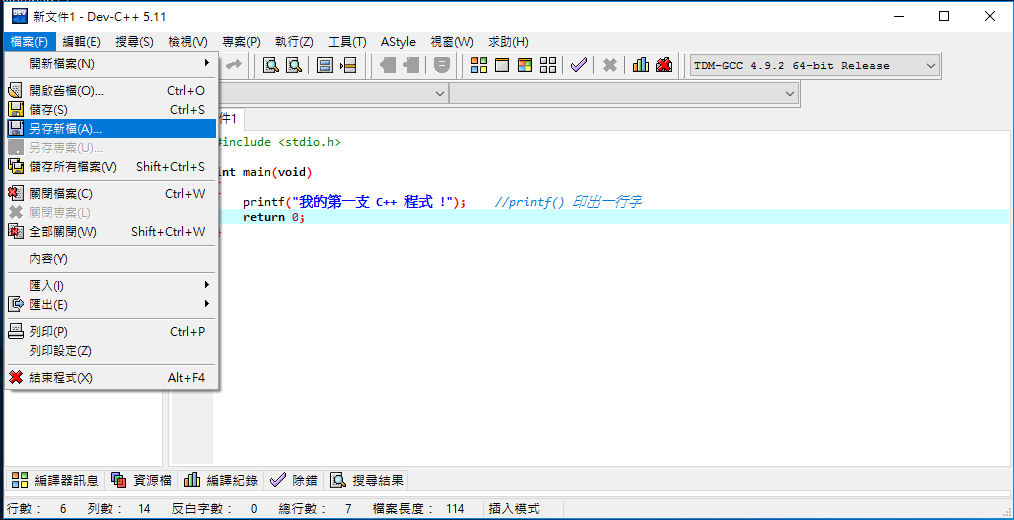Choose 關閉檔案(C) from the menu
1014x520 pixels.
pos(111,193)
